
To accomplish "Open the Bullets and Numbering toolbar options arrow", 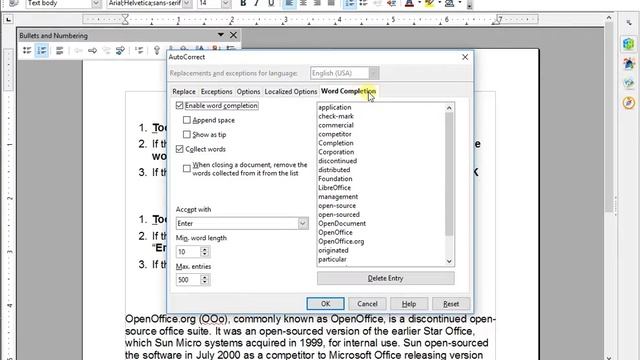I will [220, 35].
